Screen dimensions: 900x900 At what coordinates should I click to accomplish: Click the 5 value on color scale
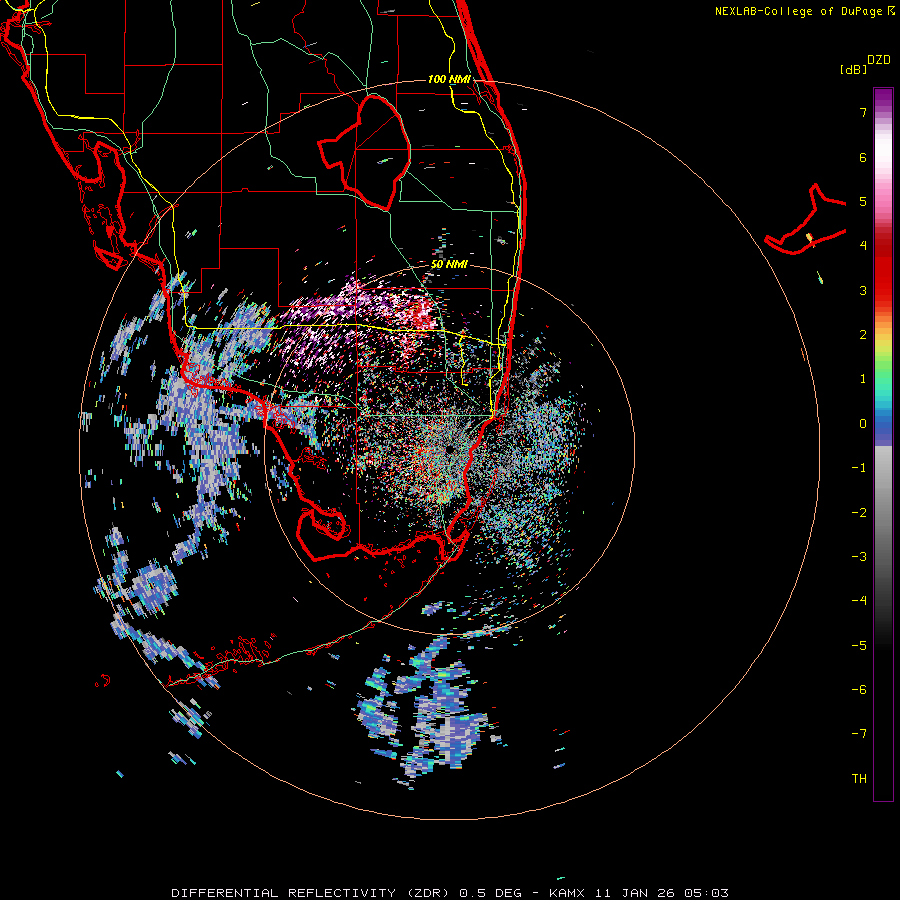pyautogui.click(x=863, y=201)
